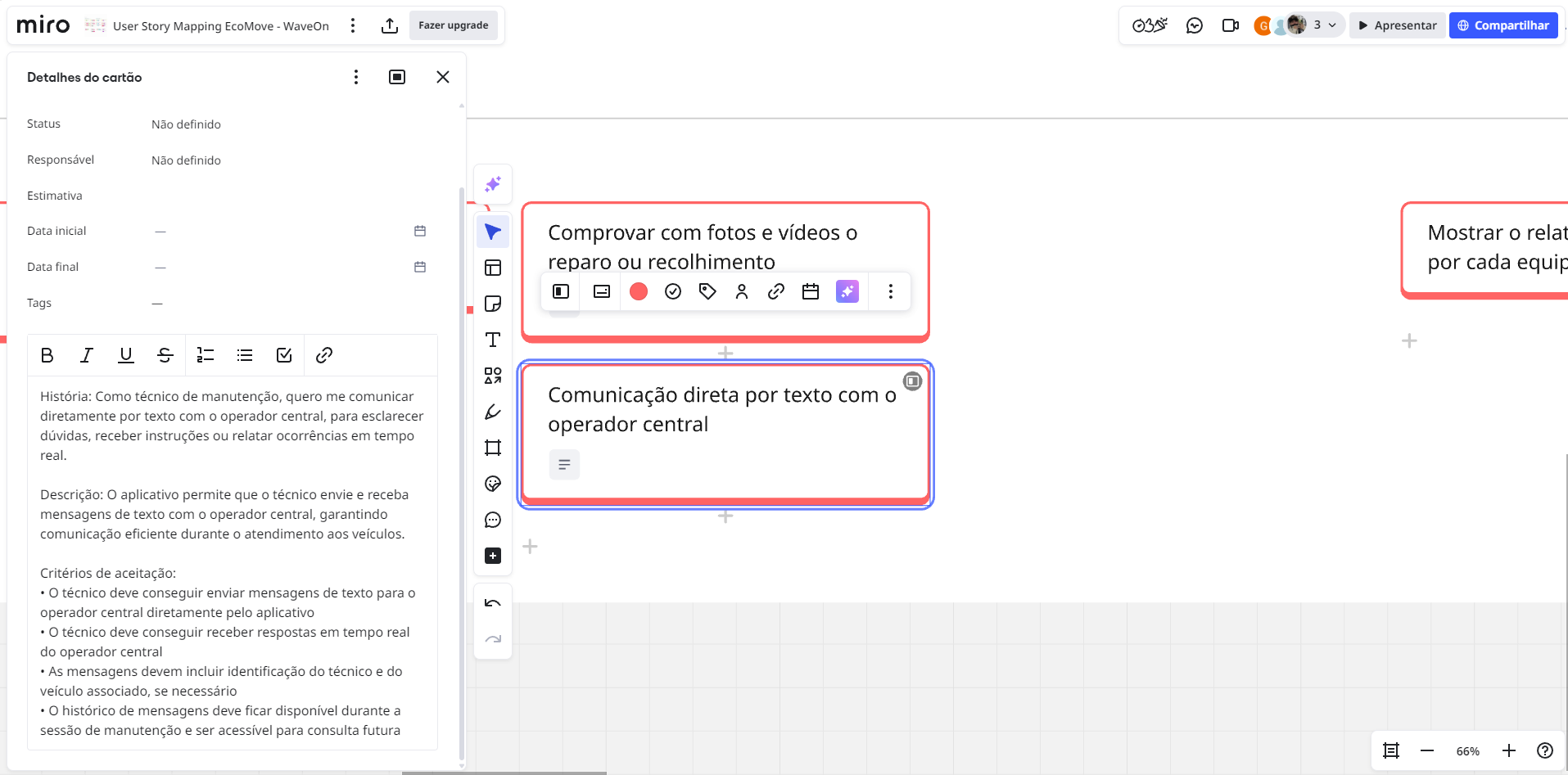Screen dimensions: 1568x775
Task: Select the pen drawing tool
Action: tap(493, 412)
